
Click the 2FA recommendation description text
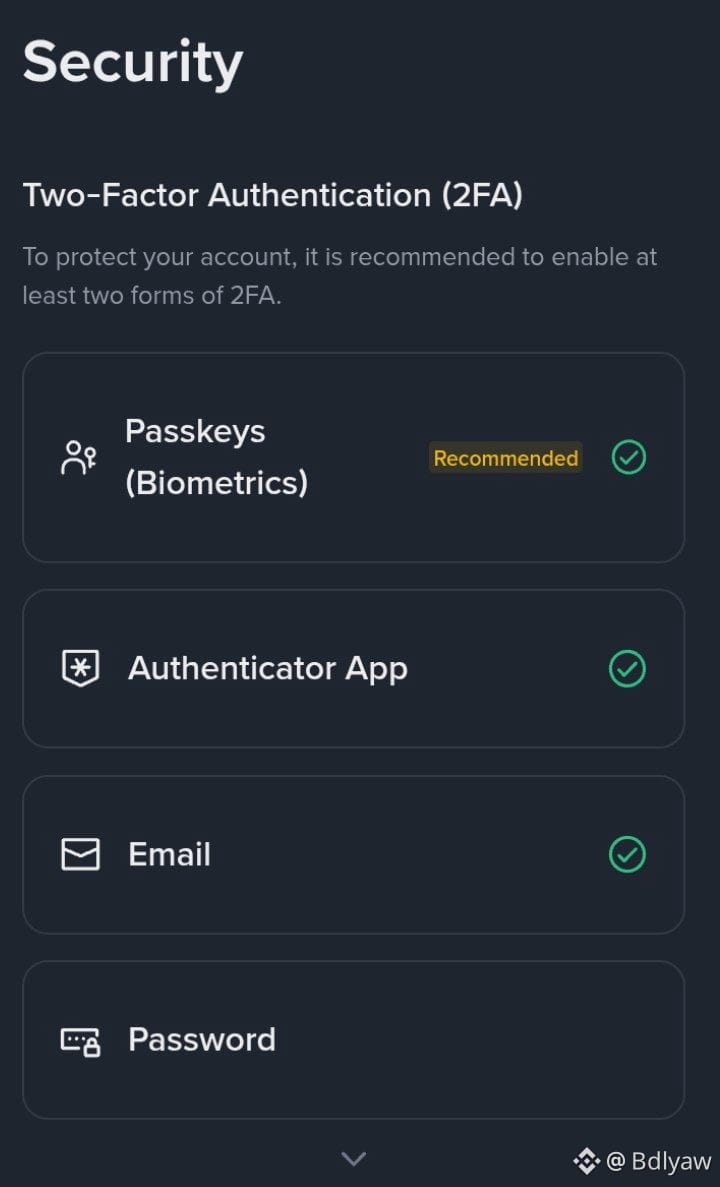[x=339, y=276]
